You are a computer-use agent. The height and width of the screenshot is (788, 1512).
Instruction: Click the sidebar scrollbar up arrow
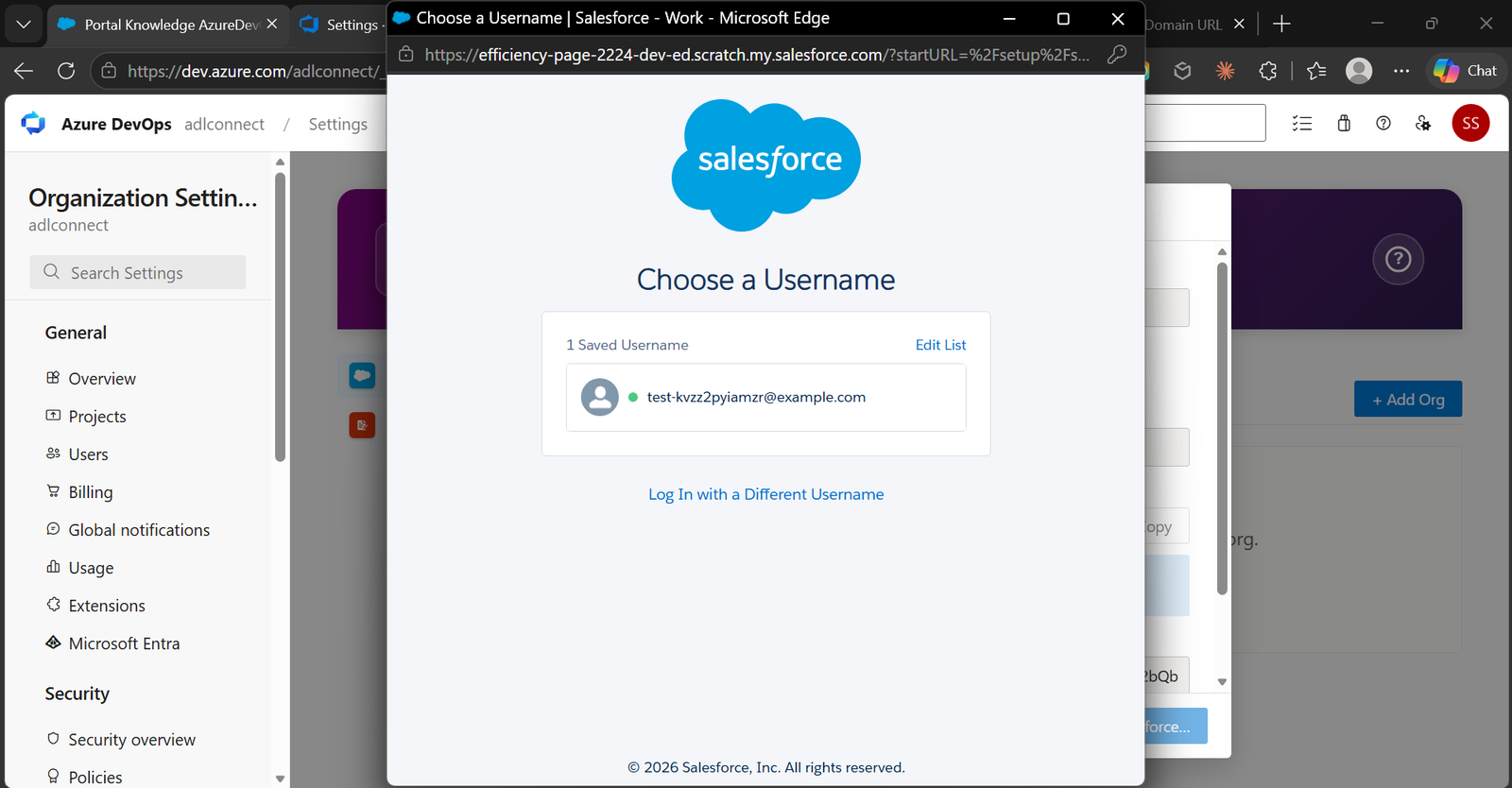[x=280, y=162]
